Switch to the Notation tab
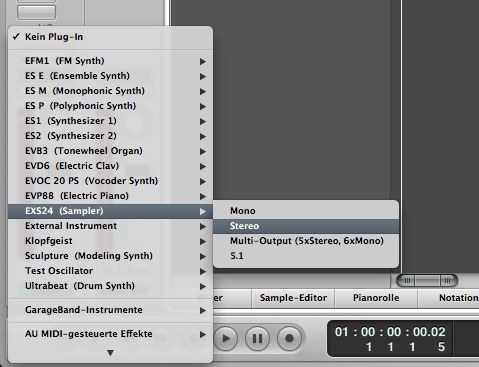 [449, 298]
